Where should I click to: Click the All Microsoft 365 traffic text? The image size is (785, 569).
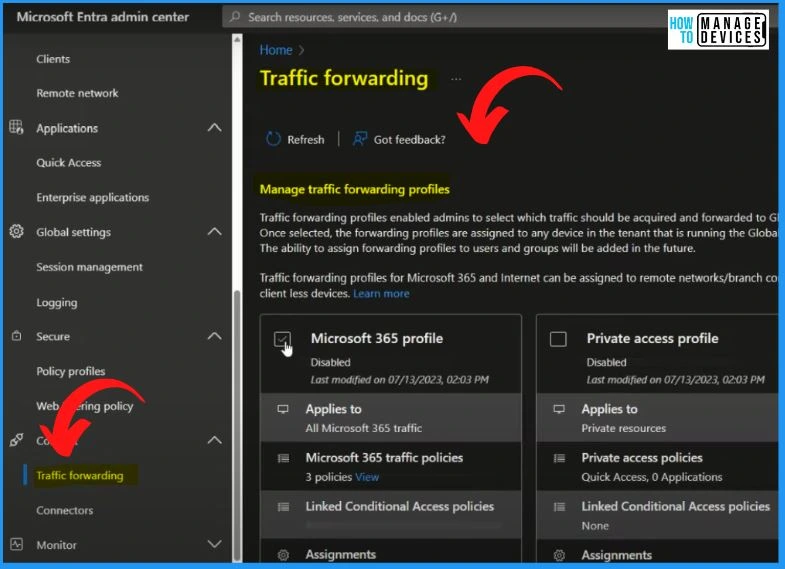(x=363, y=428)
